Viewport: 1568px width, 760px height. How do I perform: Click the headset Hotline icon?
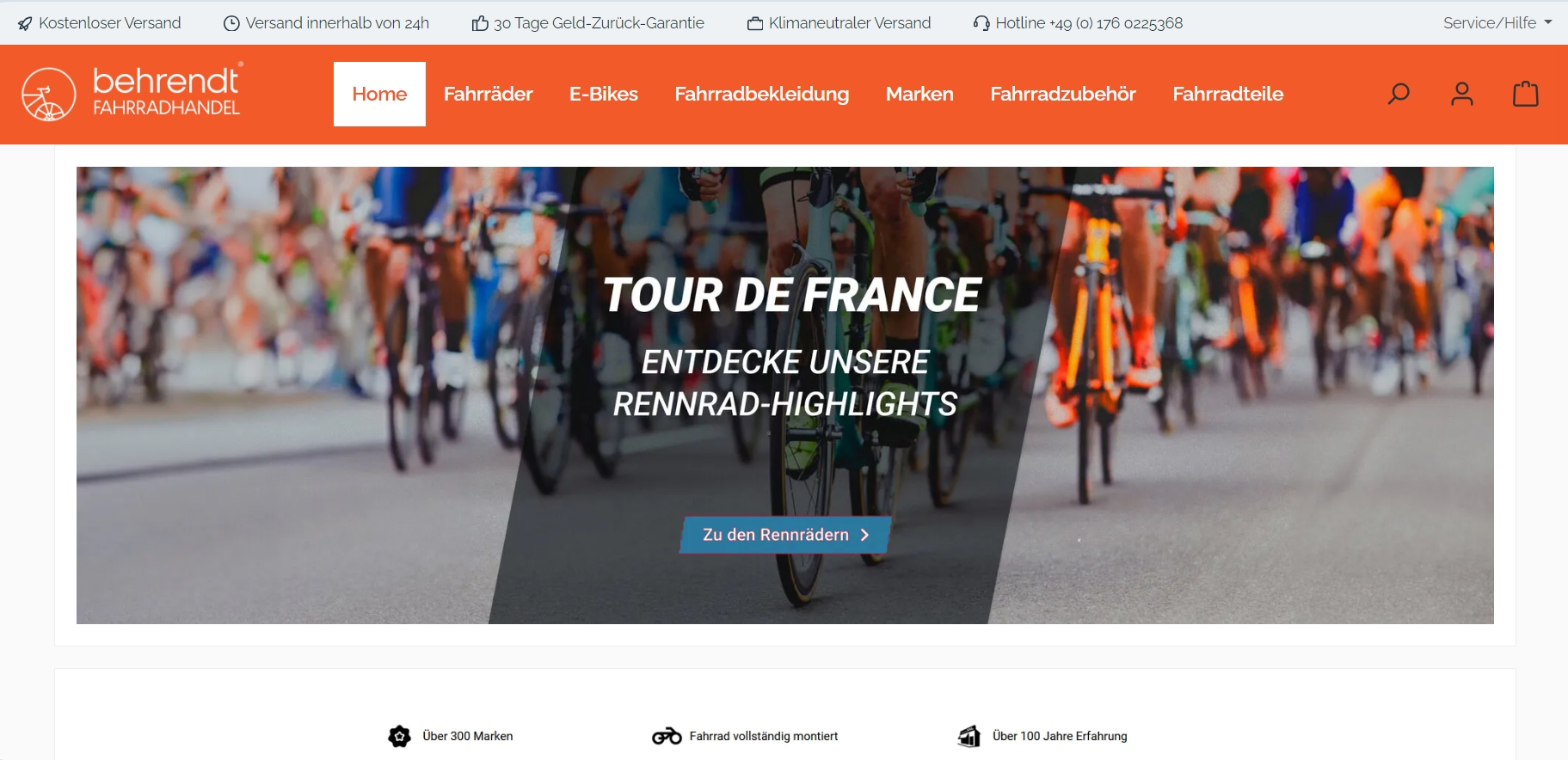pyautogui.click(x=981, y=23)
